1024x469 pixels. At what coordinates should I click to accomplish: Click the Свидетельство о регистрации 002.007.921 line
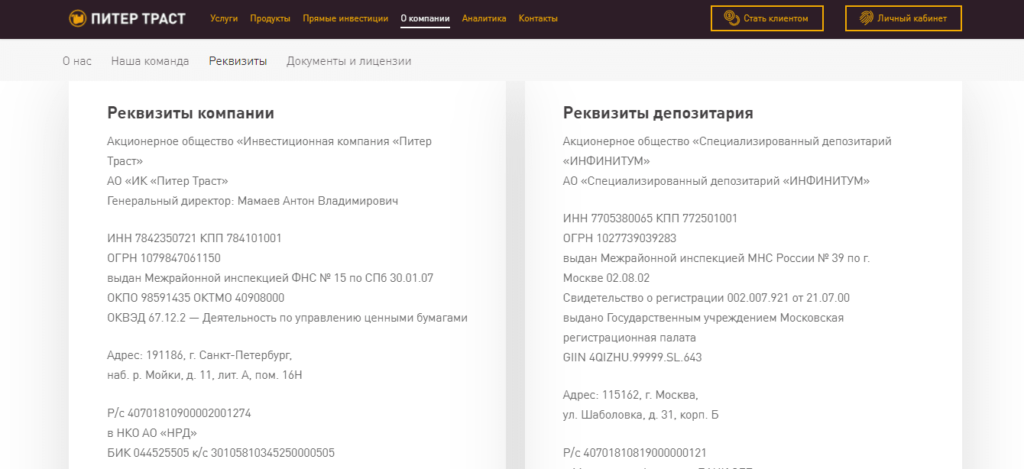click(706, 298)
